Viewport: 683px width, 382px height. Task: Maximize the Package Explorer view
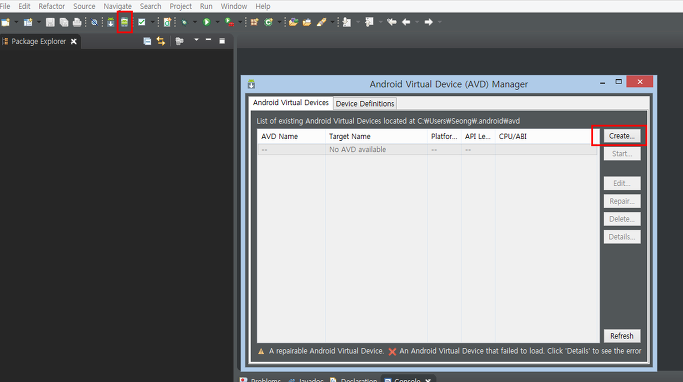click(222, 41)
